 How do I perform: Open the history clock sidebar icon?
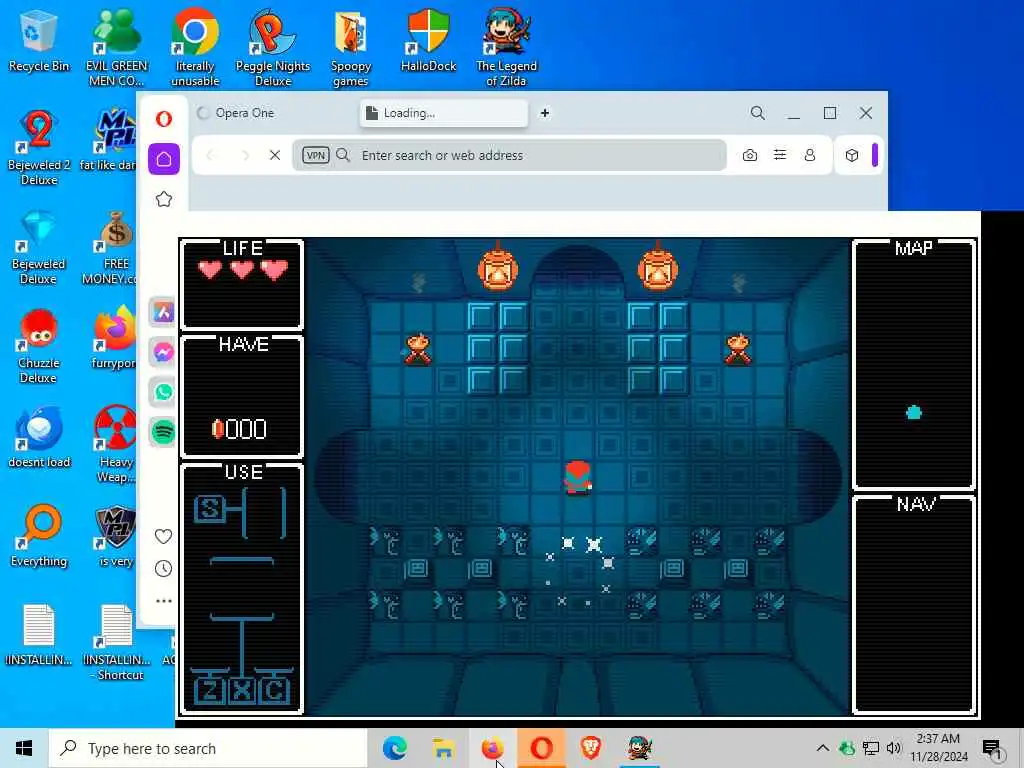[163, 568]
